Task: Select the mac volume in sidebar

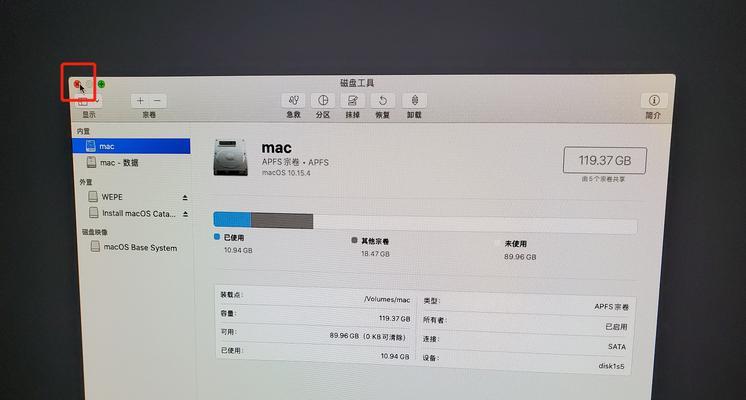Action: 131,146
